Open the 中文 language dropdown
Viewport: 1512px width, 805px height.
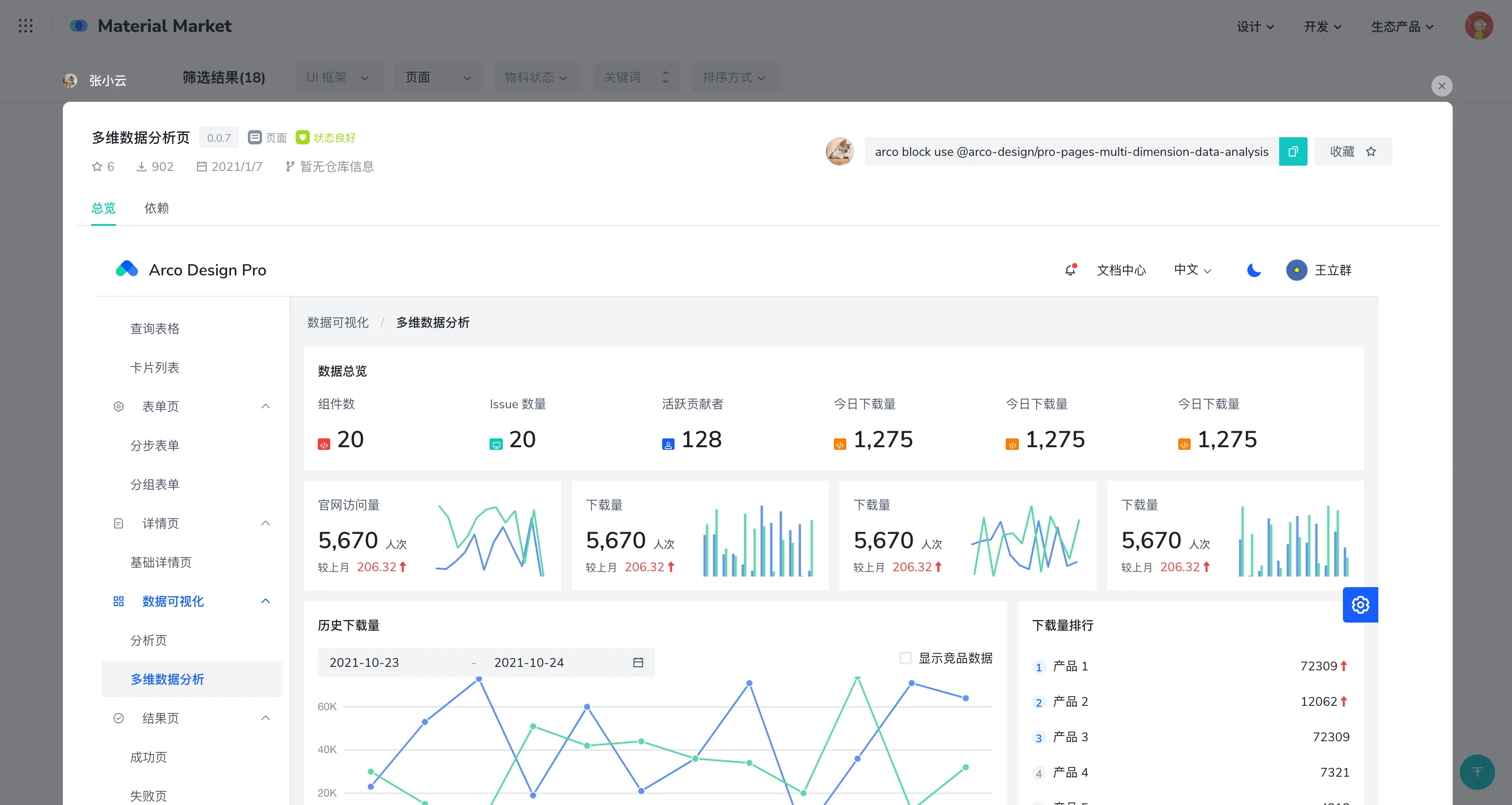(x=1193, y=270)
